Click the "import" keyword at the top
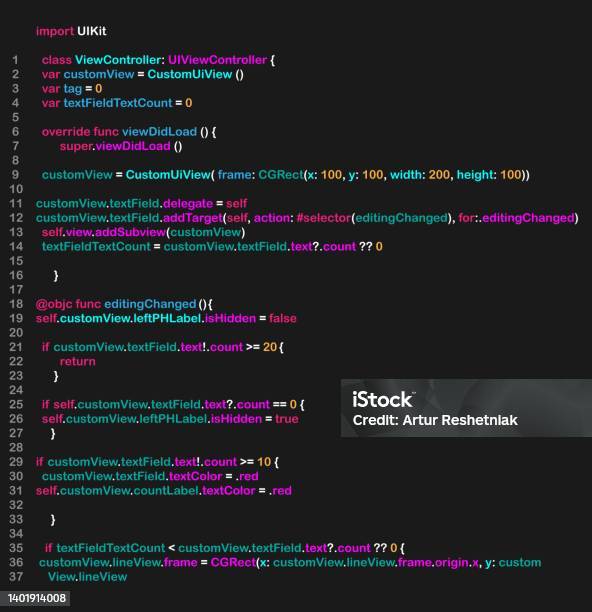The height and width of the screenshot is (612, 592). (x=55, y=31)
